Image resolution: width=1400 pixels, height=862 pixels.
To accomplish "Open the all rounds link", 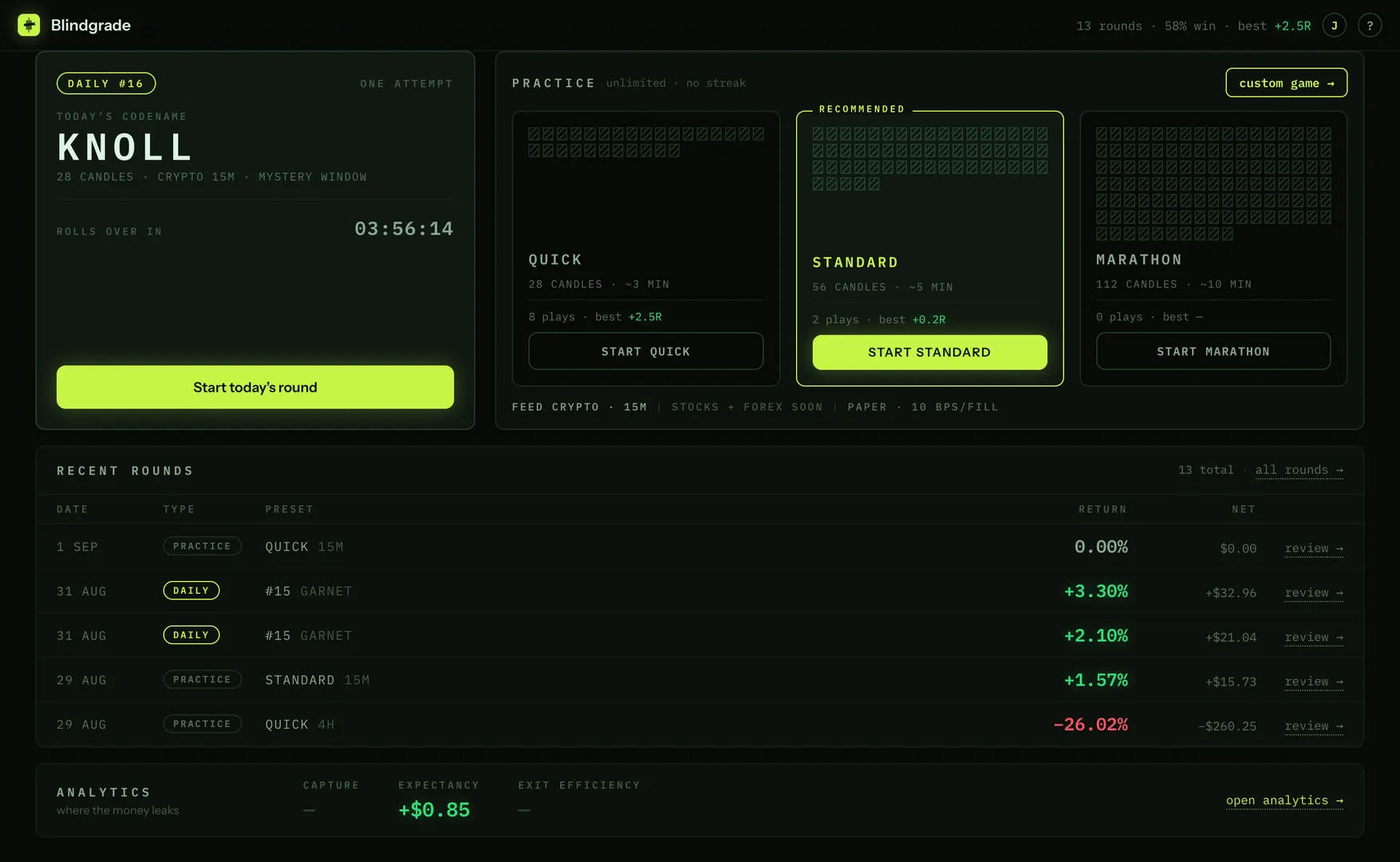I will (x=1299, y=470).
